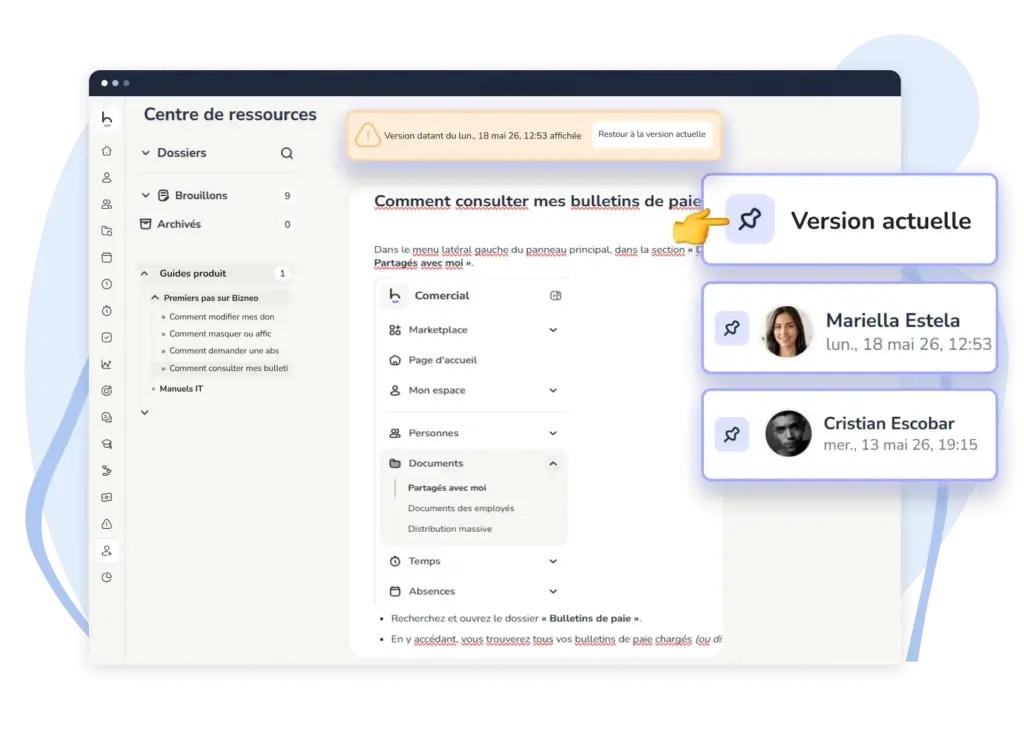The height and width of the screenshot is (732, 1024).
Task: Click the Brouillons count badge 9
Action: click(287, 196)
